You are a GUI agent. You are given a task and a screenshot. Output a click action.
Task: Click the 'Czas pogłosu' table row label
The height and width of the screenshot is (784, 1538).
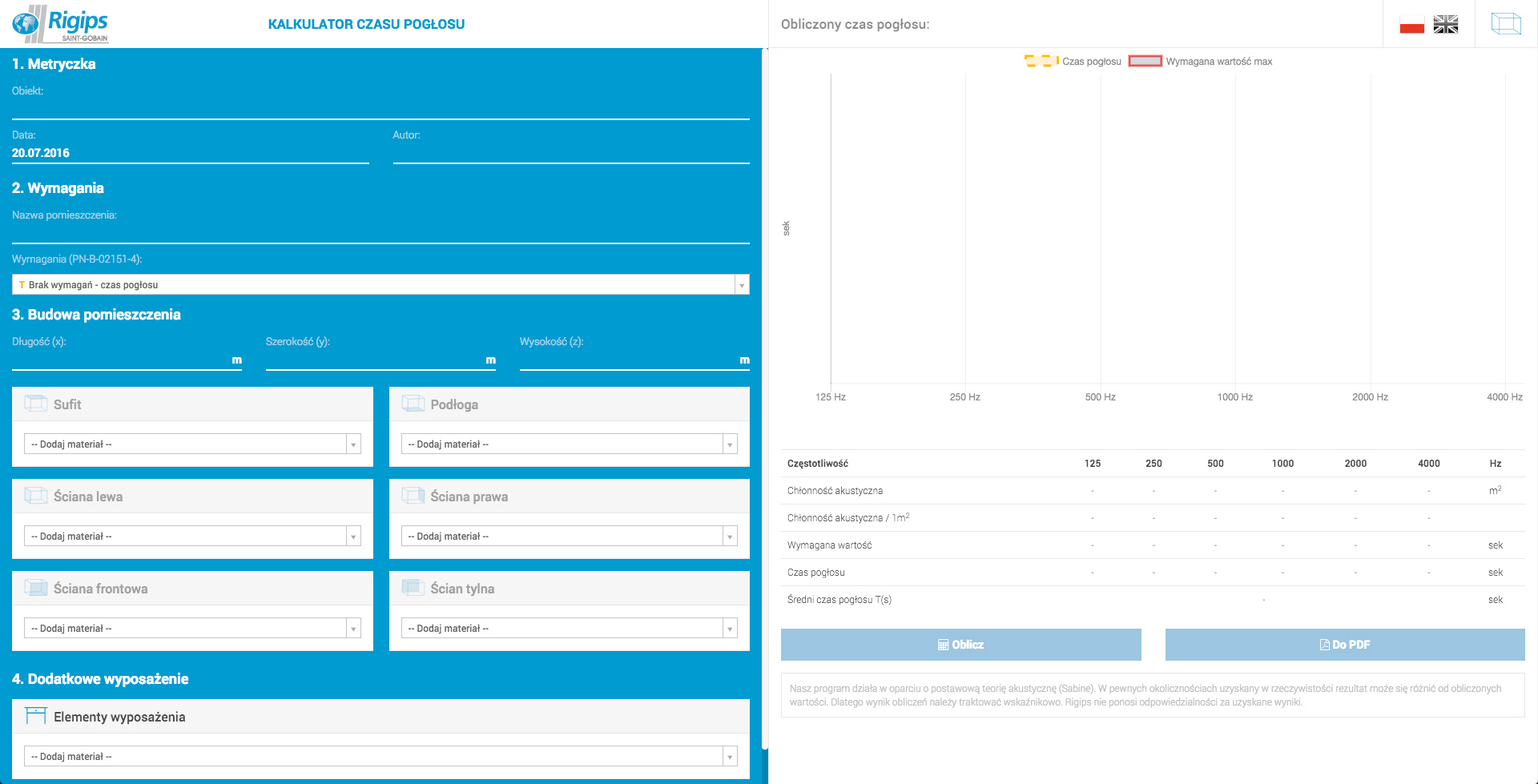click(815, 573)
